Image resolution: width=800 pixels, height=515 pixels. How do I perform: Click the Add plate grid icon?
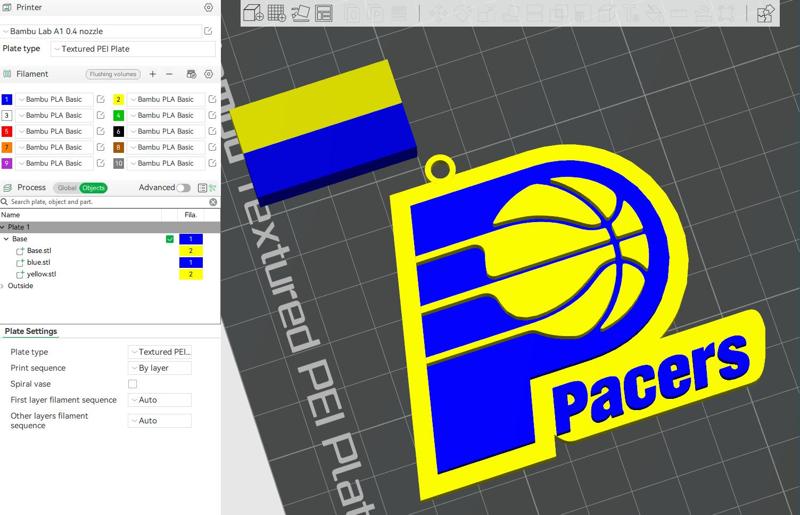pyautogui.click(x=277, y=13)
